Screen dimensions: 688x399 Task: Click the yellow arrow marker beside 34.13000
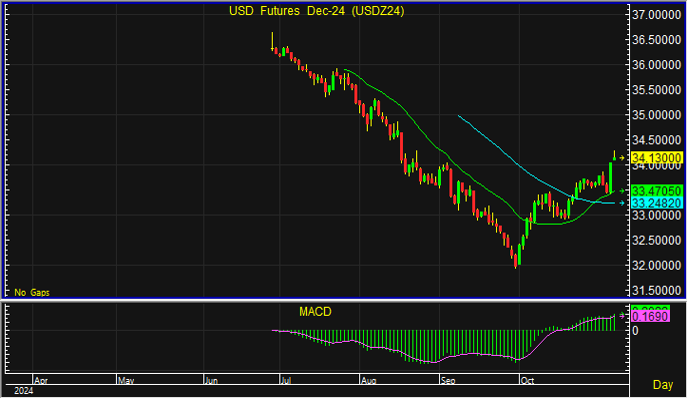[x=622, y=158]
